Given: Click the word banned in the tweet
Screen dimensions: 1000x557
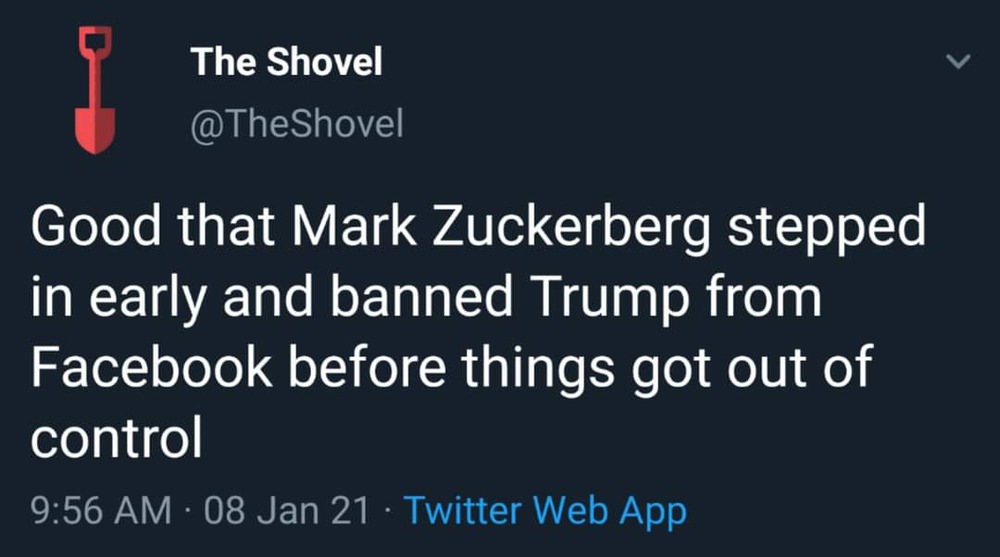Looking at the screenshot, I should point(422,297).
